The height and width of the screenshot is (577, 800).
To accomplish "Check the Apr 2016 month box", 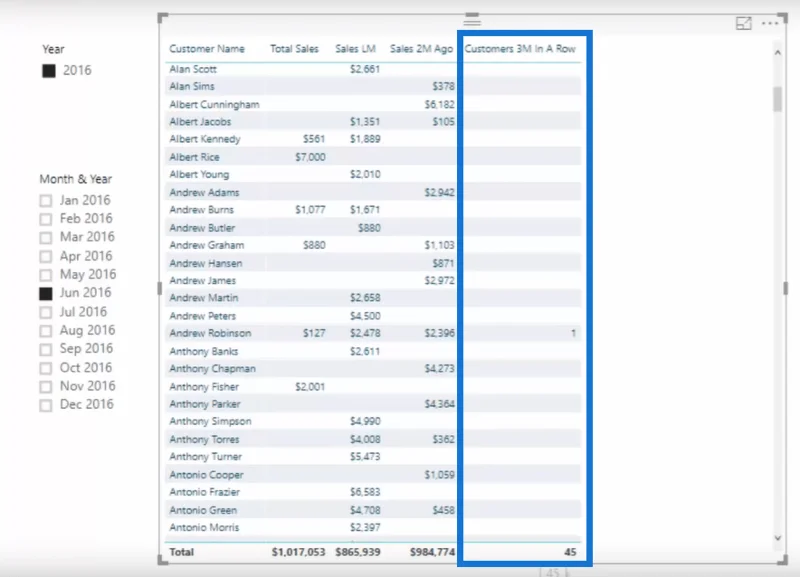I will (x=46, y=256).
